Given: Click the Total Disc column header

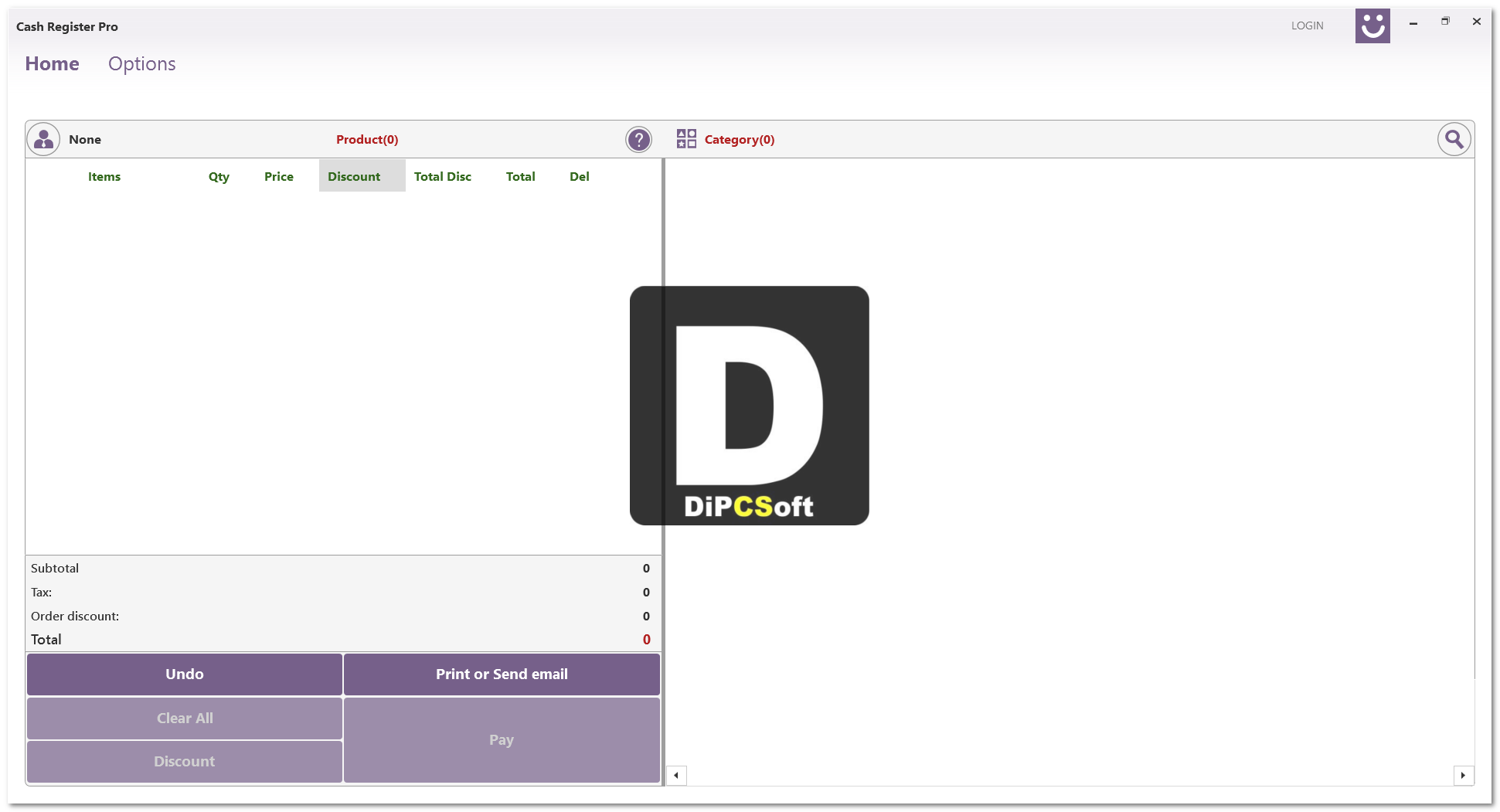Looking at the screenshot, I should (x=443, y=177).
